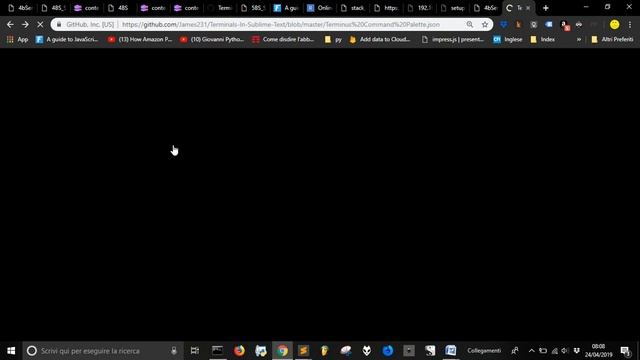Open the extension with the red badge
Screen dimensions: 640x360
click(565, 25)
